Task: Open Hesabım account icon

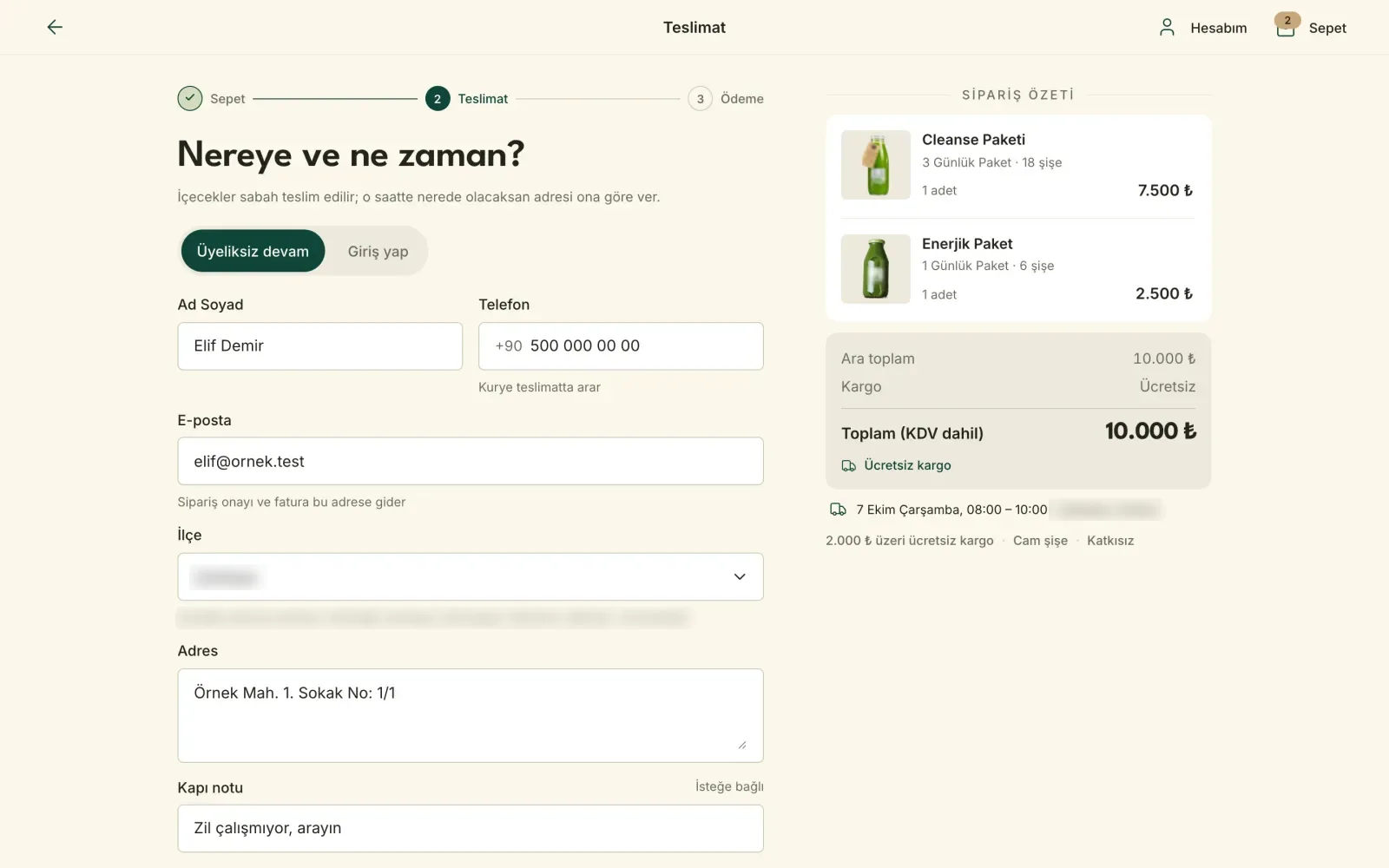Action: pos(1167,28)
